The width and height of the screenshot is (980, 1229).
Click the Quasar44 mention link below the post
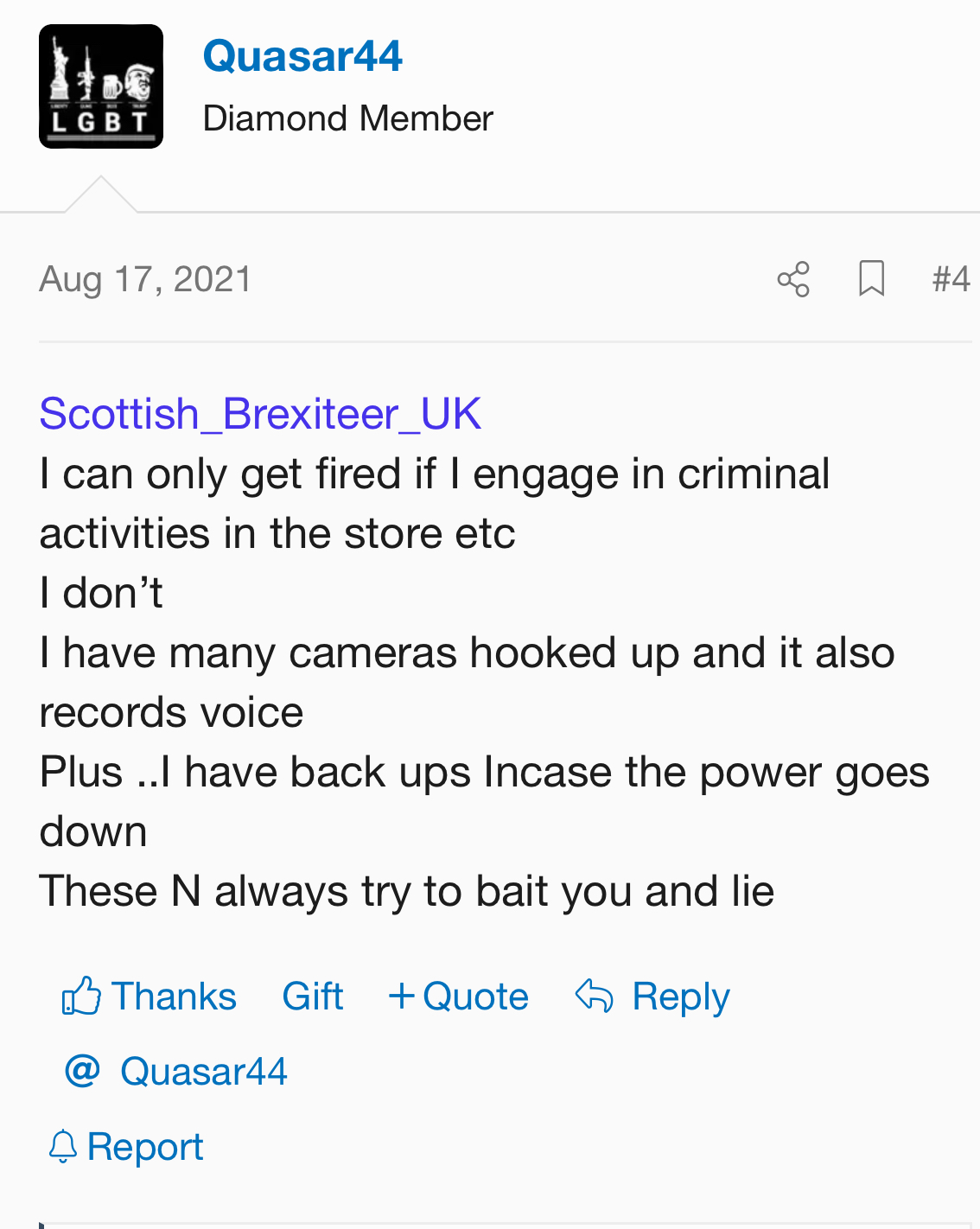point(204,1072)
